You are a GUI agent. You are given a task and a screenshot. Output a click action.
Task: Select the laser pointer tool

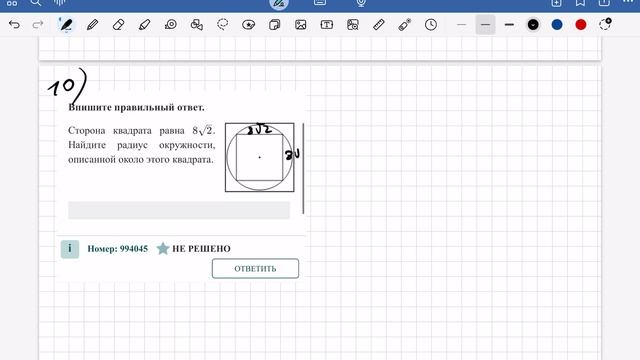404,25
